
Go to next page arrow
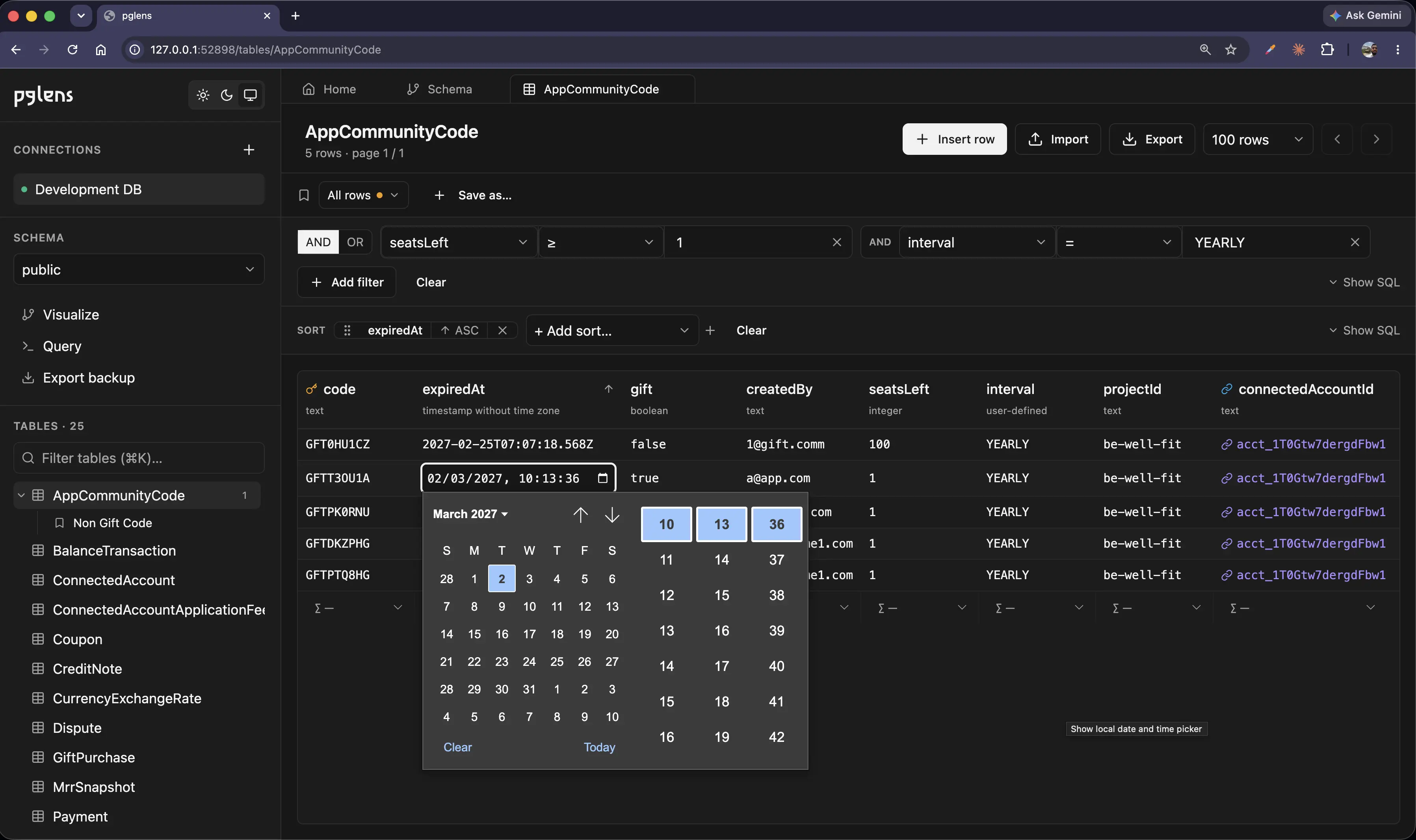[1376, 139]
